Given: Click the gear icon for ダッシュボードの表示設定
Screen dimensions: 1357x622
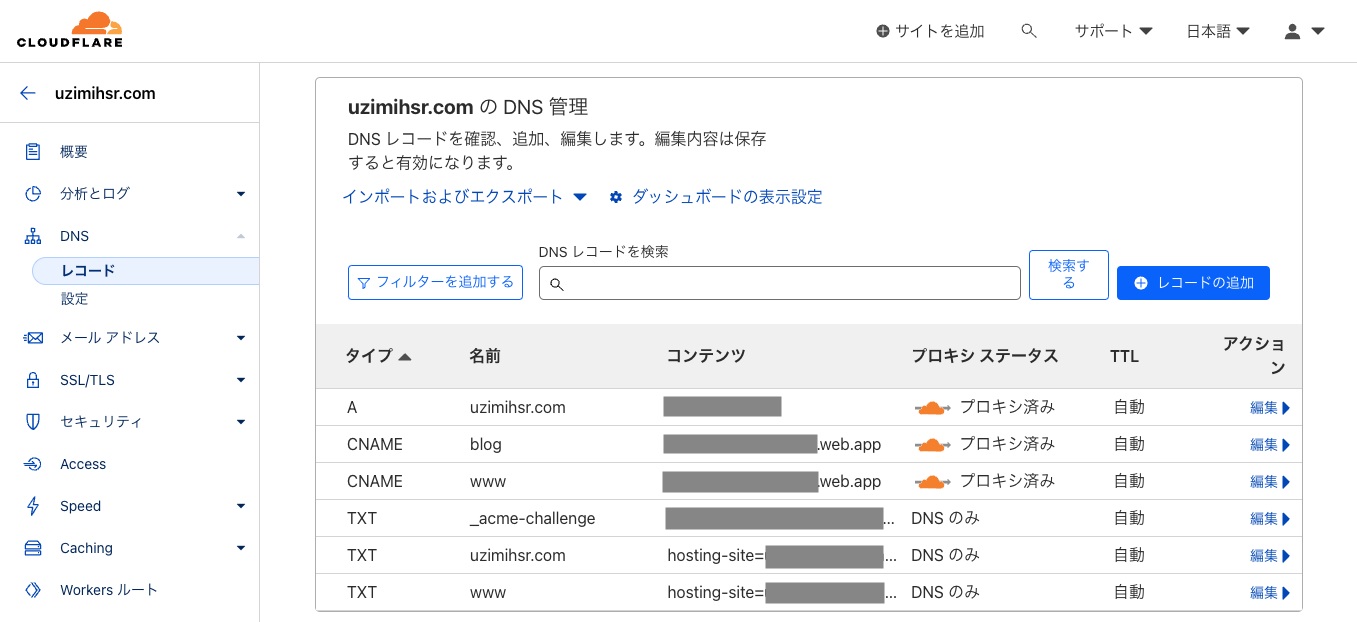Looking at the screenshot, I should [x=616, y=197].
